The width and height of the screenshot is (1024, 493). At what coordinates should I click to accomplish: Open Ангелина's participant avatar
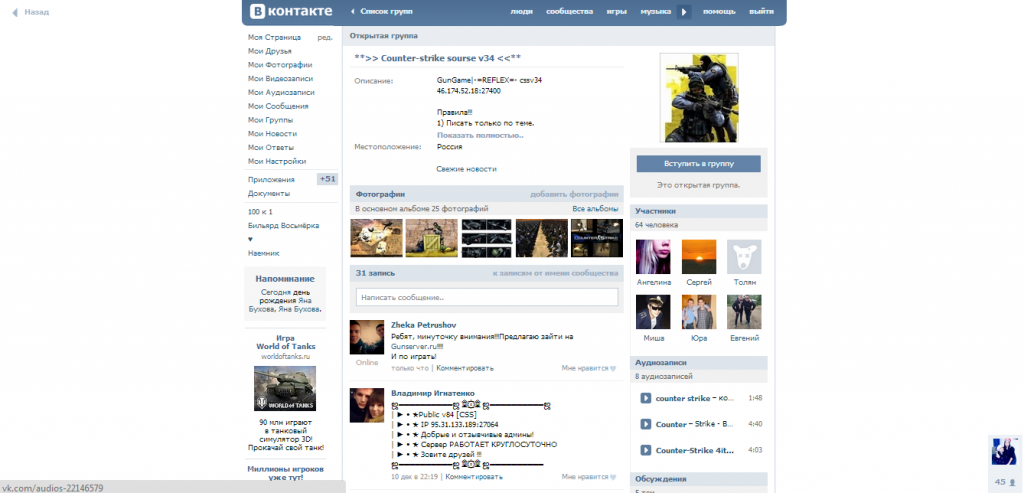[653, 257]
